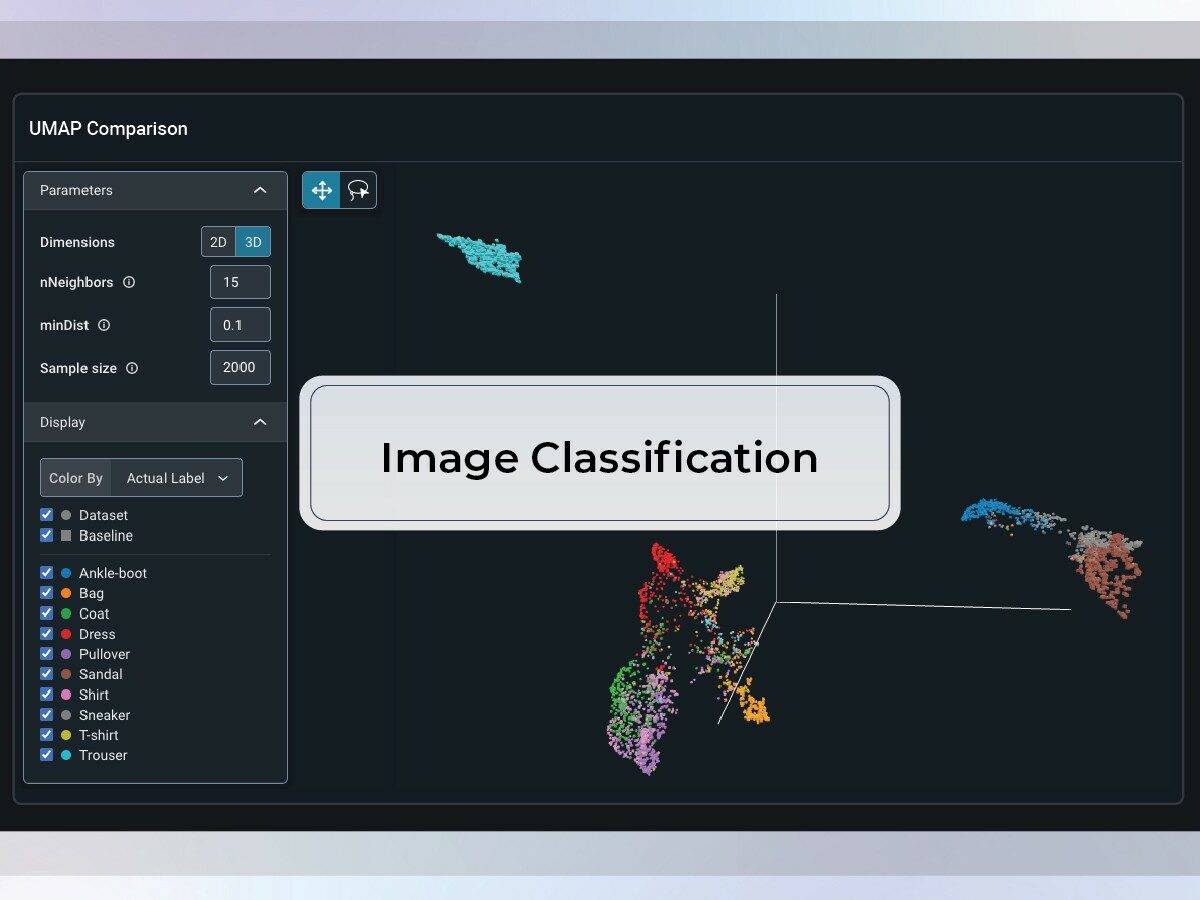Select the rotate/orbit tool icon
Screen dimensions: 1200x900
pos(358,190)
